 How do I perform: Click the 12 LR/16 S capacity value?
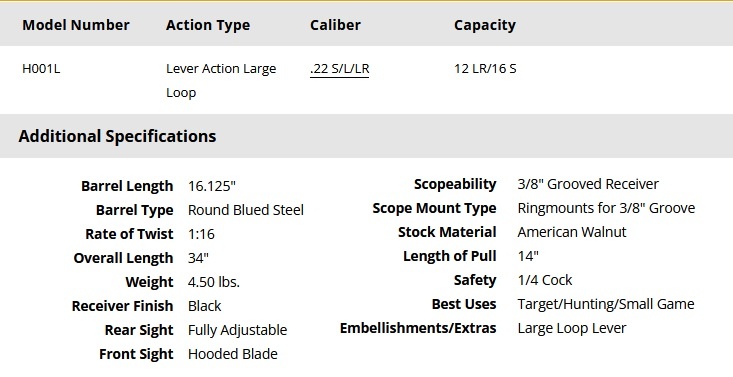click(485, 69)
